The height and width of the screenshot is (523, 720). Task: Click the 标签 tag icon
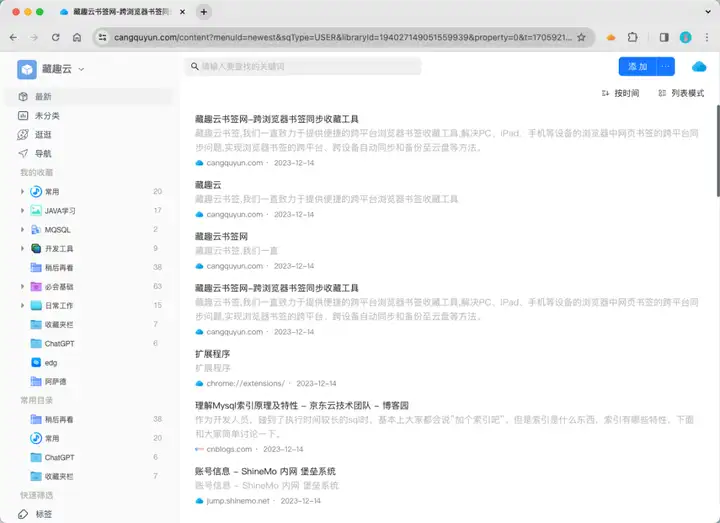pos(23,514)
